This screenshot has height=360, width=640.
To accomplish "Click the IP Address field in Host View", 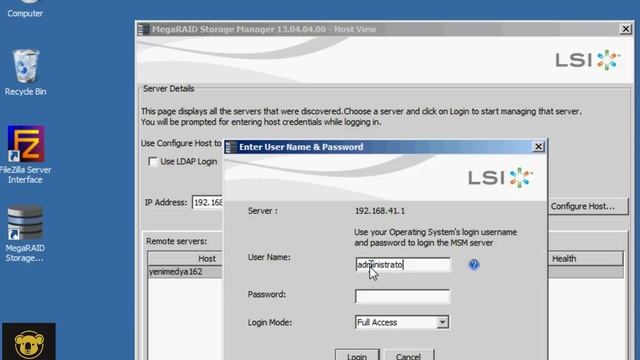I will (x=208, y=202).
